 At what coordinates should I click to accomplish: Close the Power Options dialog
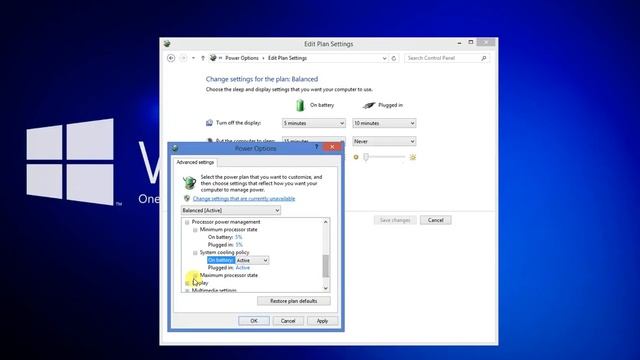tap(332, 147)
